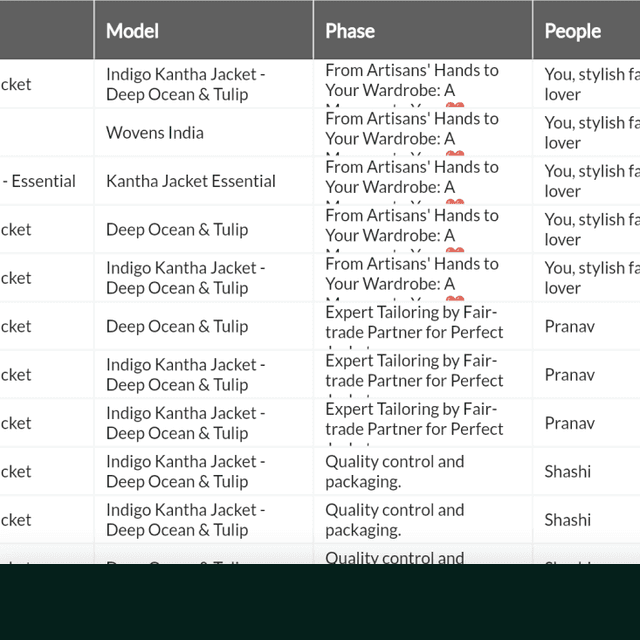640x640 pixels.
Task: Select the middle Pranav cell
Action: (570, 375)
